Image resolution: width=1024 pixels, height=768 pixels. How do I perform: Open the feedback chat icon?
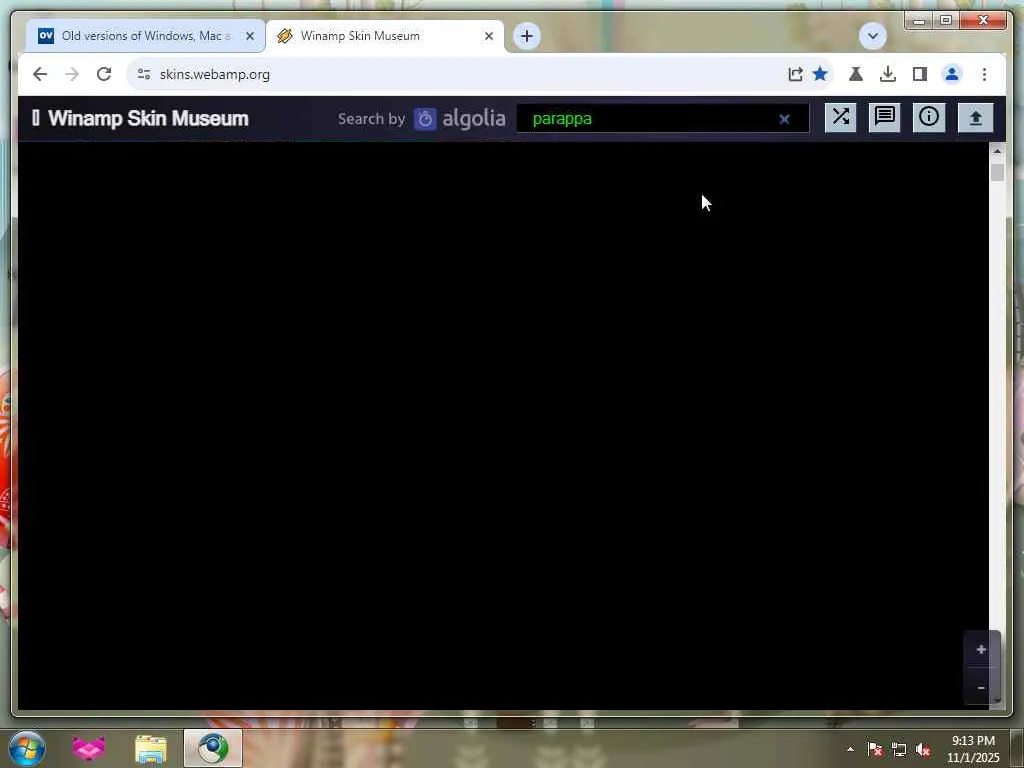coord(884,118)
